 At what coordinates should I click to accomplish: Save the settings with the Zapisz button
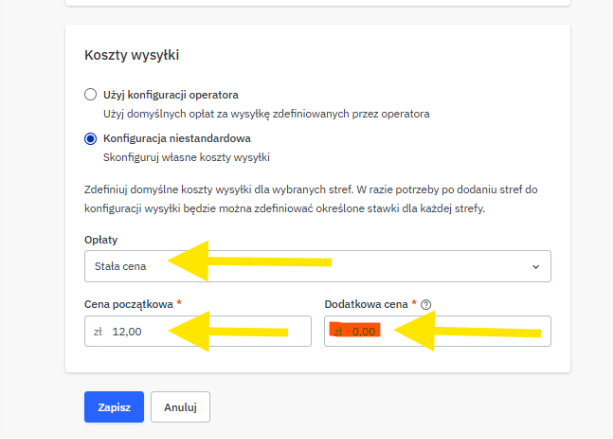(114, 407)
